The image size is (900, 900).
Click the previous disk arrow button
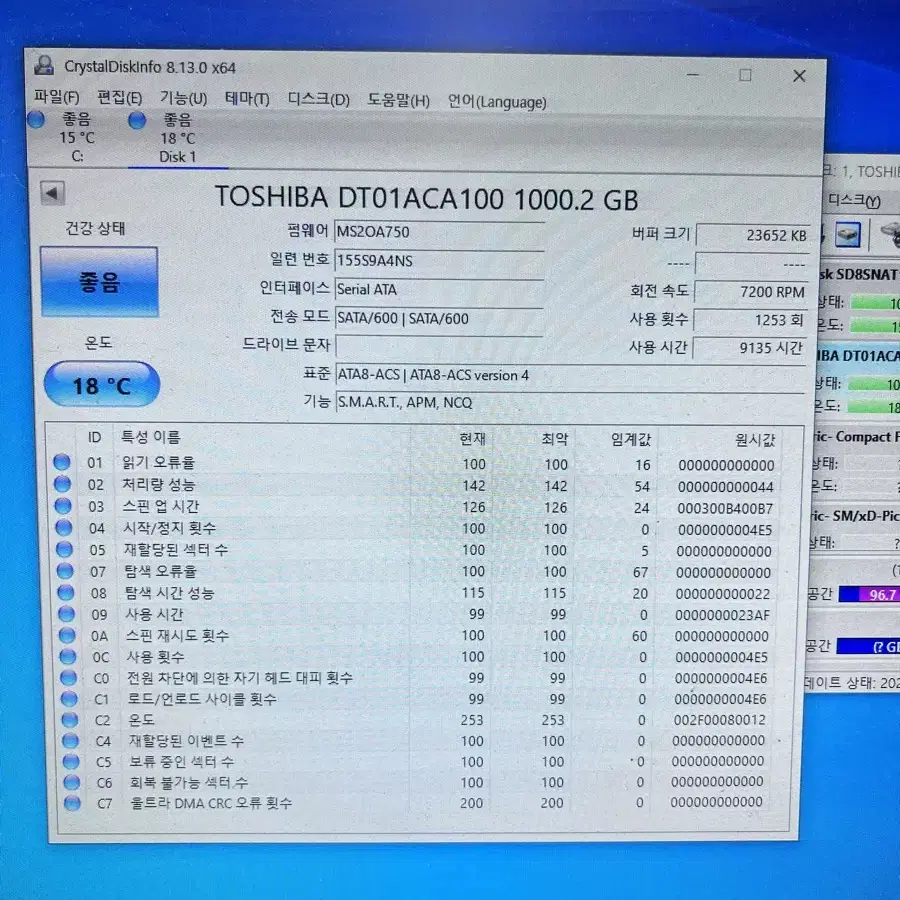point(52,193)
